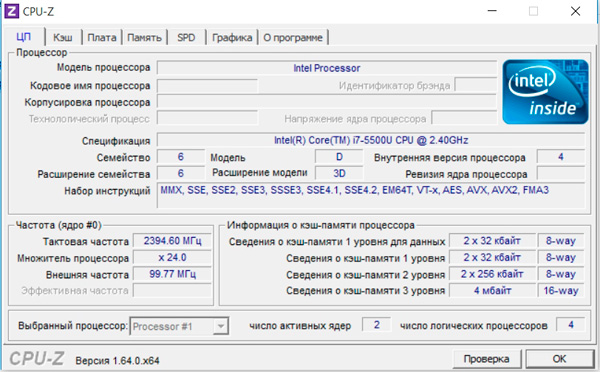Image resolution: width=600 pixels, height=372 pixels.
Task: Click the Intel inside logo image
Action: tap(545, 92)
